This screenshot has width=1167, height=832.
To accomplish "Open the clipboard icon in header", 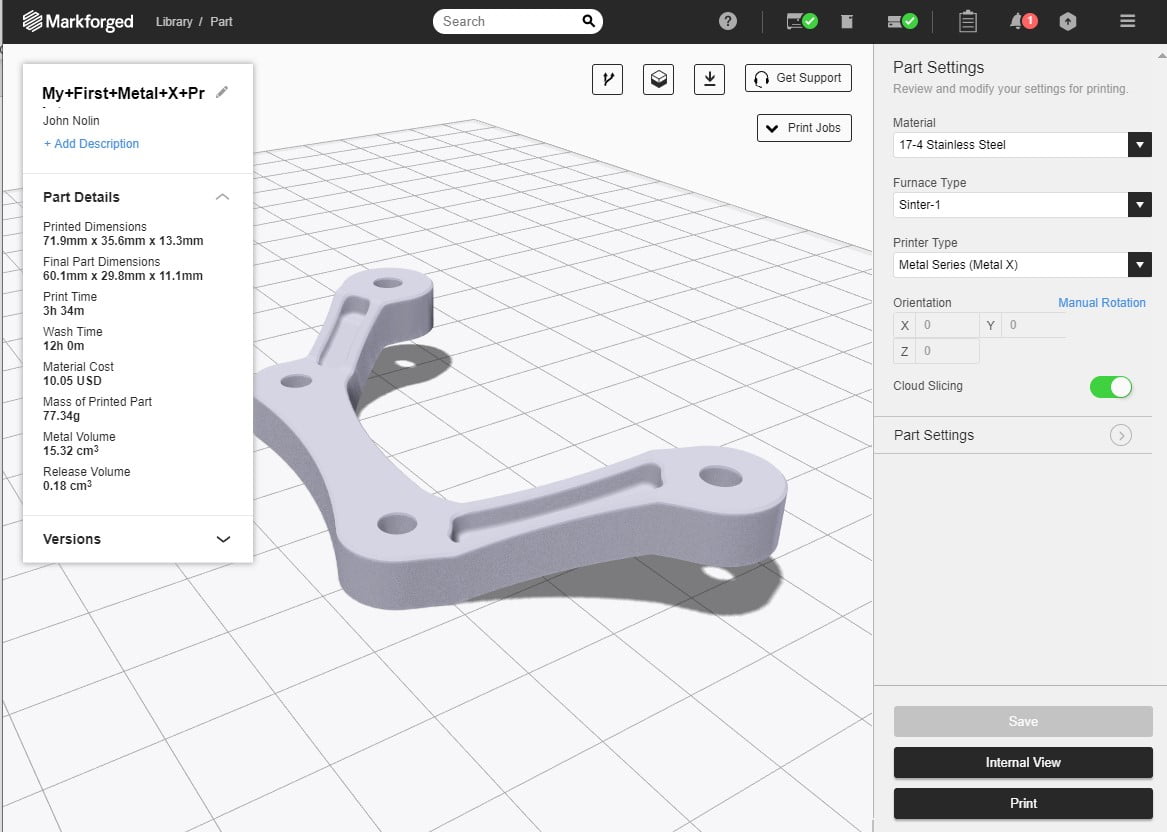I will tap(968, 22).
